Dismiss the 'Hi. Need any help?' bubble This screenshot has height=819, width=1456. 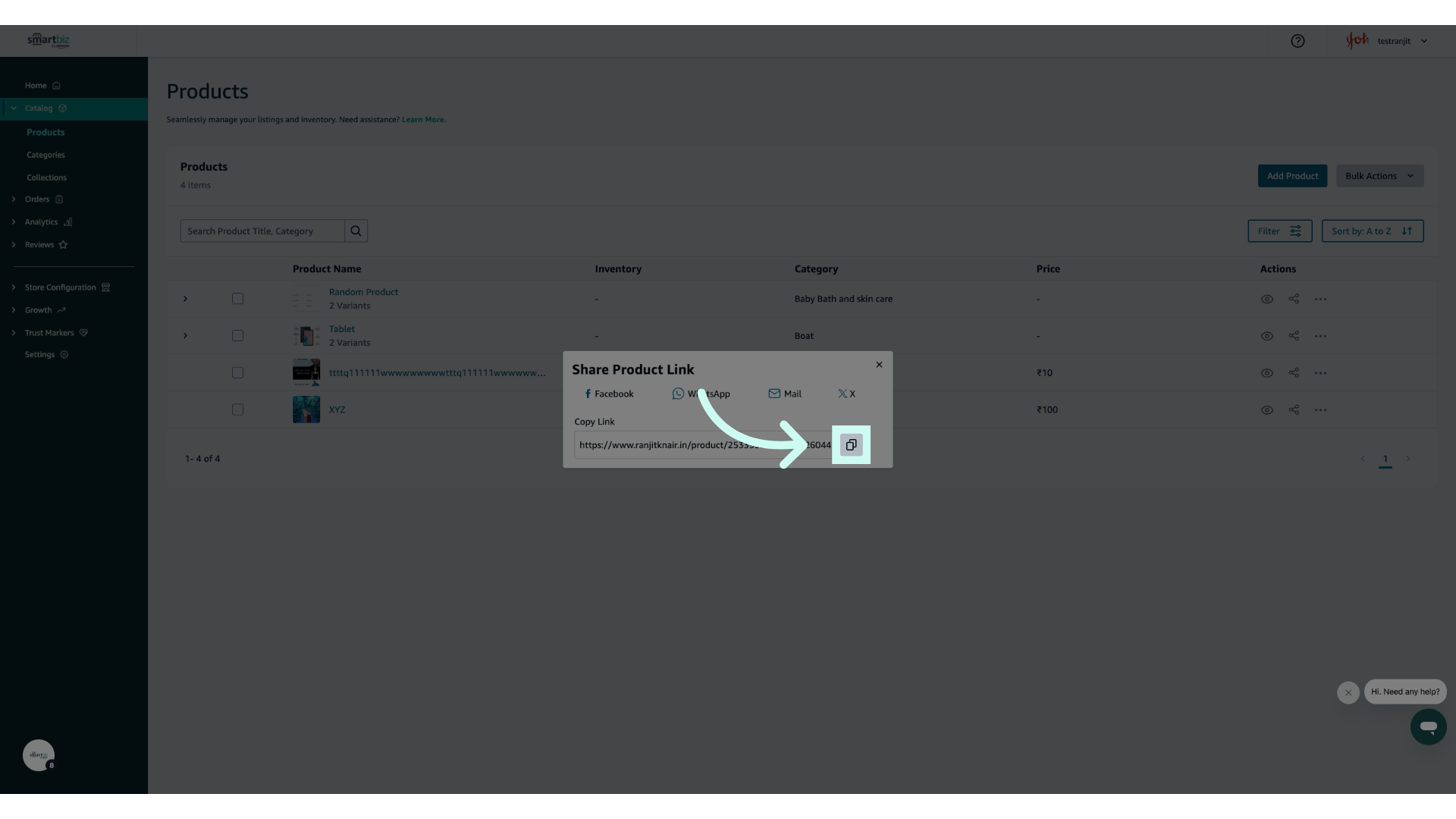click(1348, 692)
